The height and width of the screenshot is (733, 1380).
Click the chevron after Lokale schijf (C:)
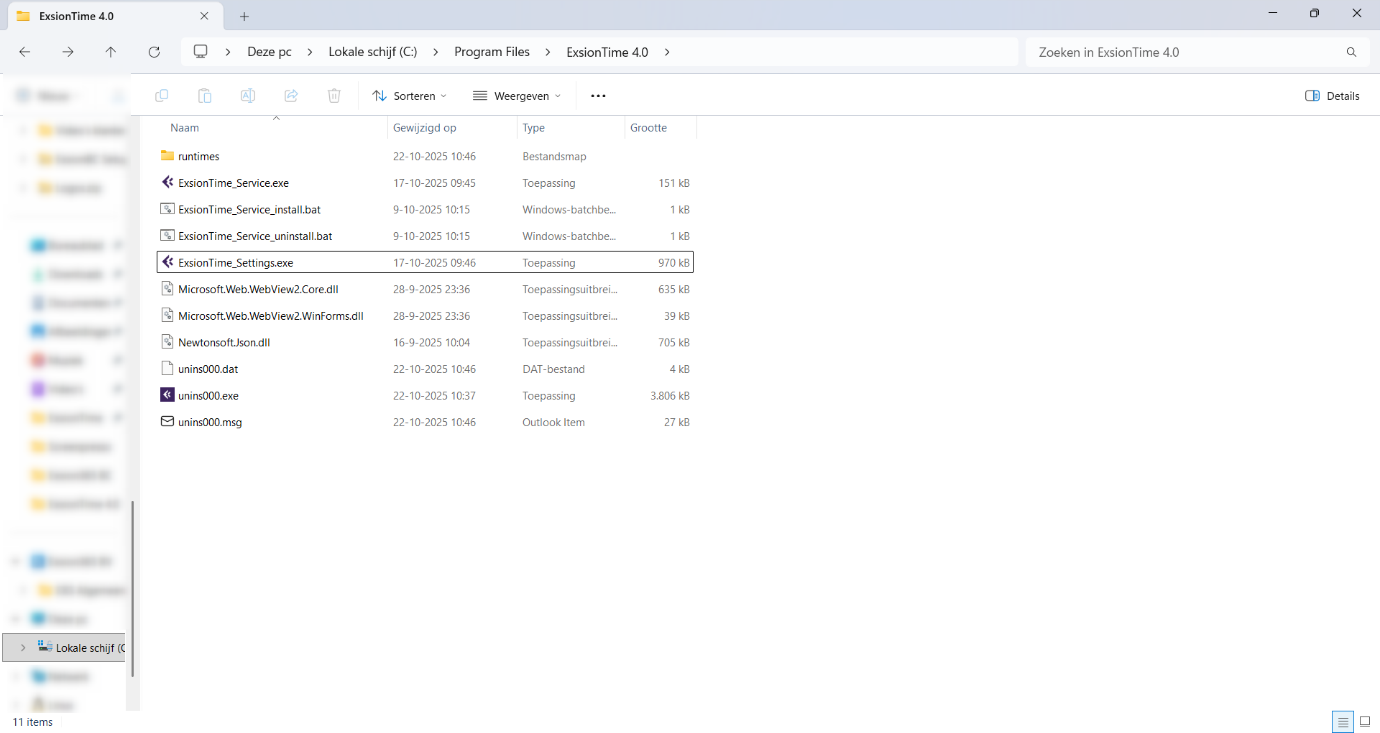435,52
